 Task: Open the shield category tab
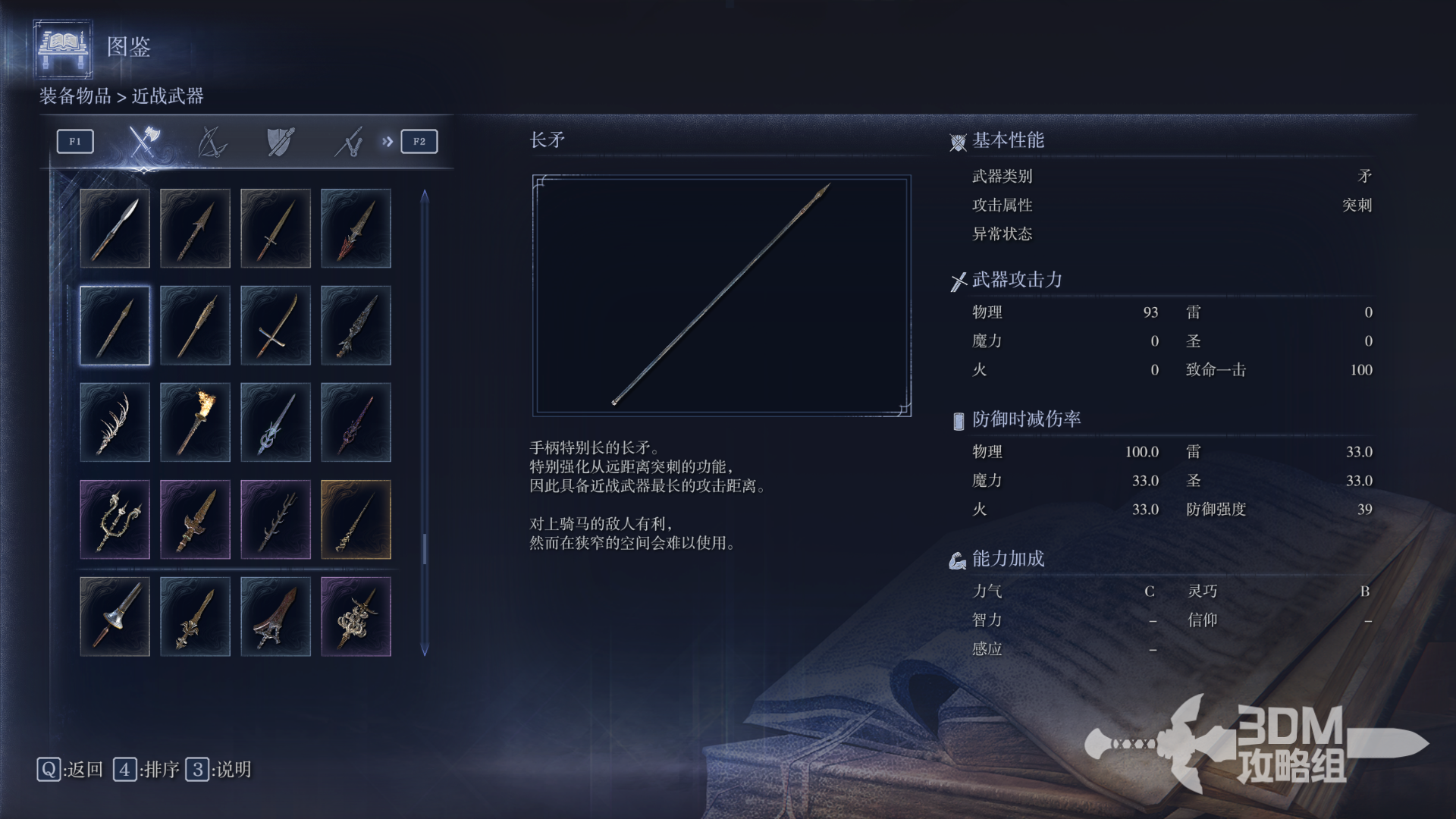coord(280,142)
